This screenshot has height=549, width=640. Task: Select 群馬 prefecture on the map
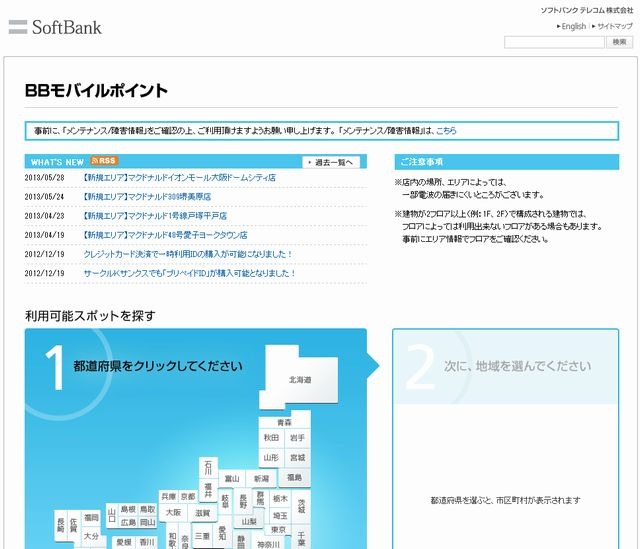260,498
